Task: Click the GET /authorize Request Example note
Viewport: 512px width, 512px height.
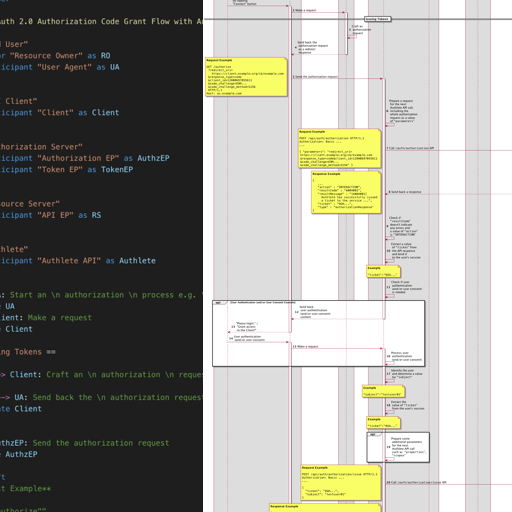Action: click(246, 77)
